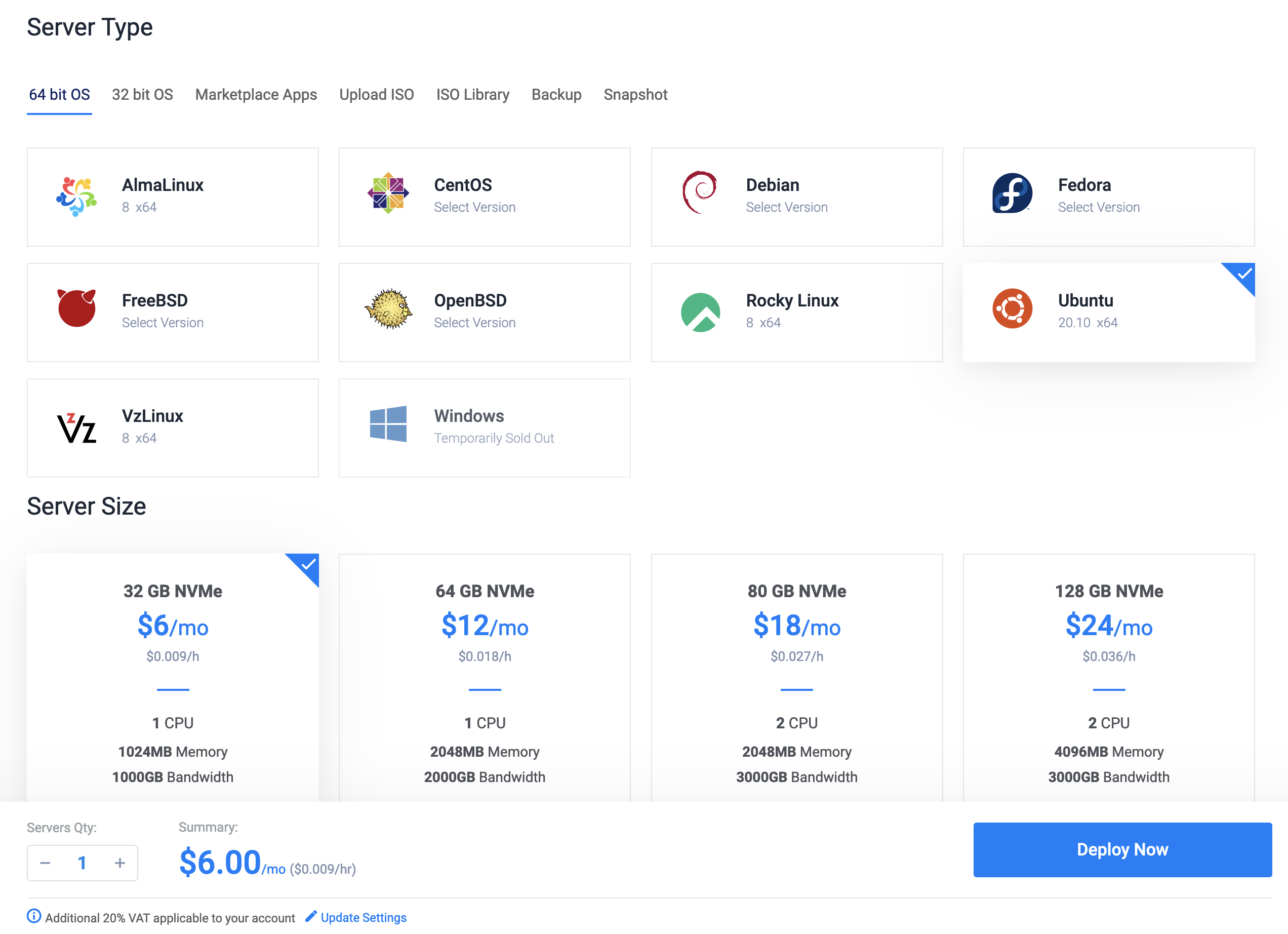Click the OpenBSD pufferfish logo

pyautogui.click(x=388, y=308)
